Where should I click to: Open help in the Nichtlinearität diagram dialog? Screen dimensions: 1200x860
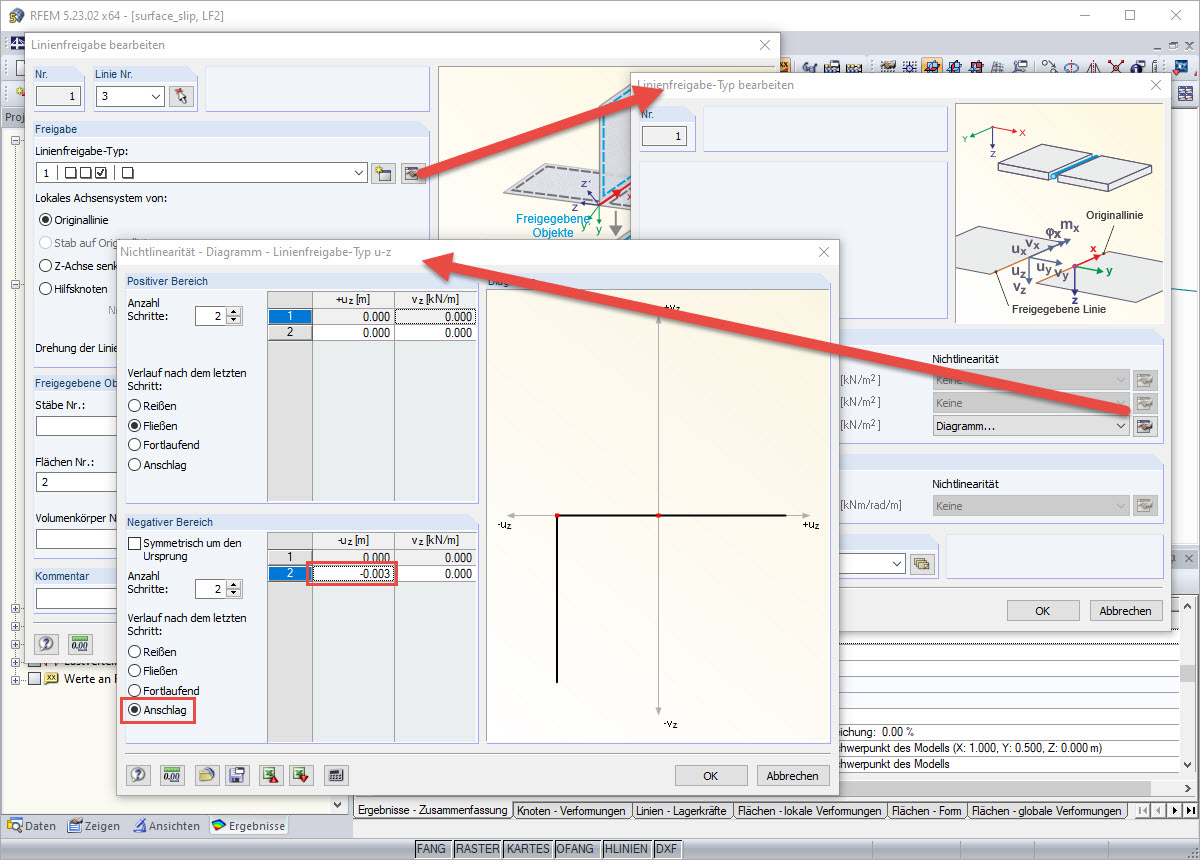point(138,775)
